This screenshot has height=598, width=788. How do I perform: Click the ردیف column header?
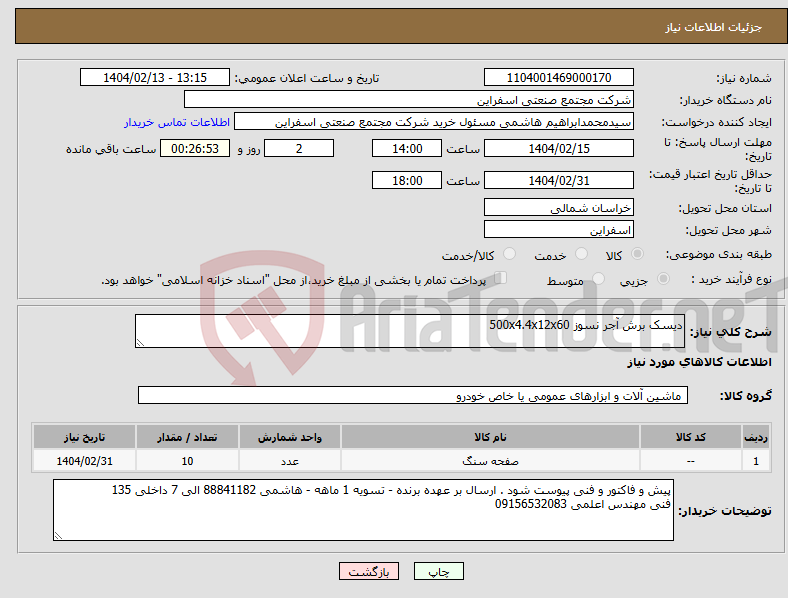pos(756,437)
